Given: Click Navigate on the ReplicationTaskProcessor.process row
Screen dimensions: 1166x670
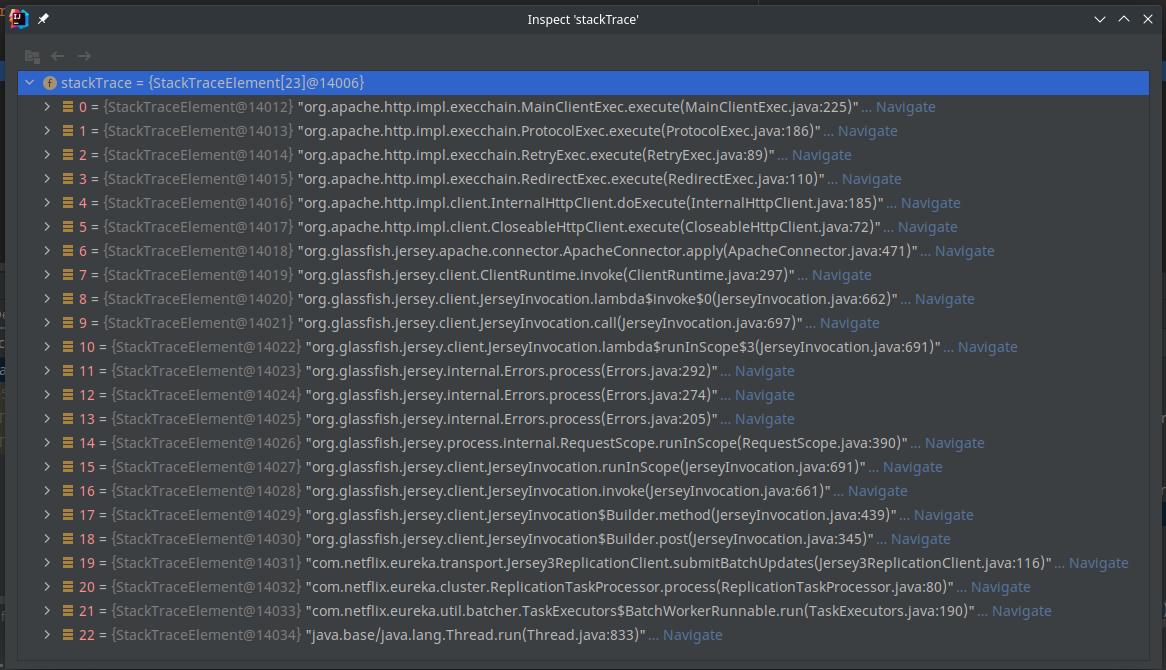Looking at the screenshot, I should point(1003,586).
